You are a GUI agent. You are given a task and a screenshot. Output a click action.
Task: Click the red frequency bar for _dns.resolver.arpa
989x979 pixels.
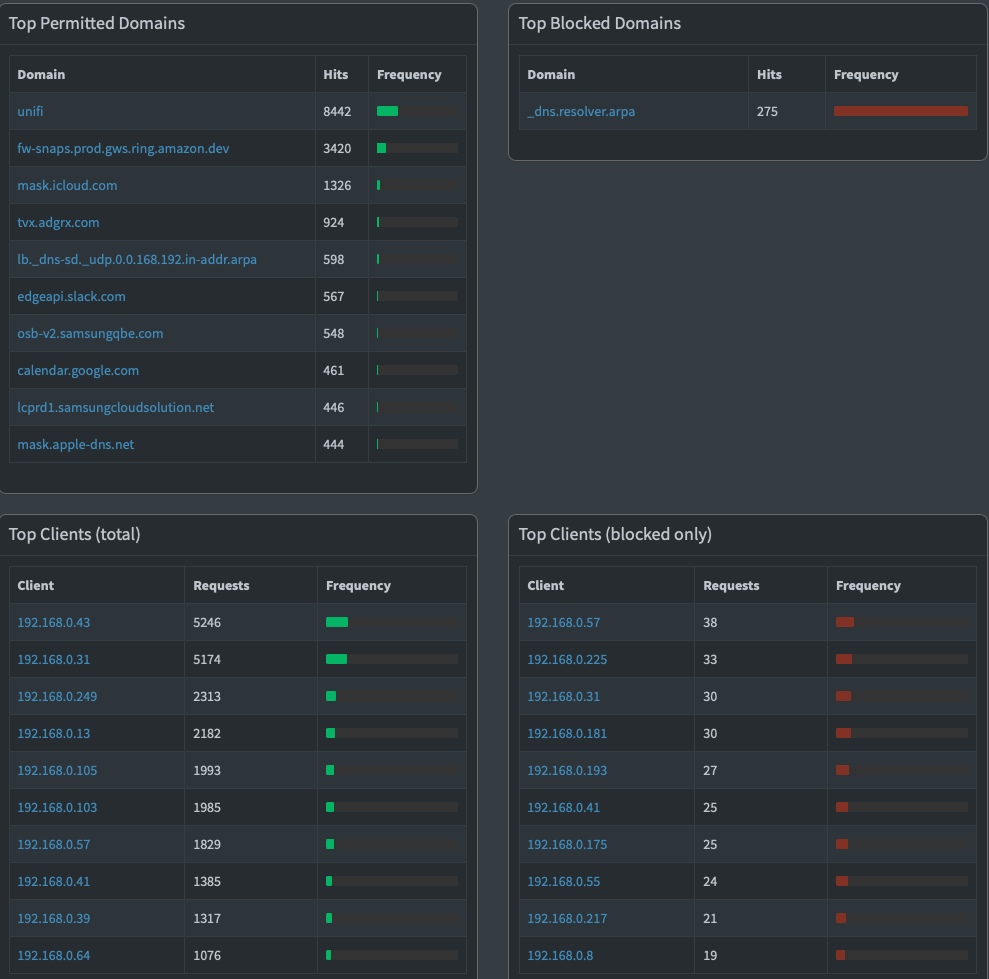pos(900,111)
